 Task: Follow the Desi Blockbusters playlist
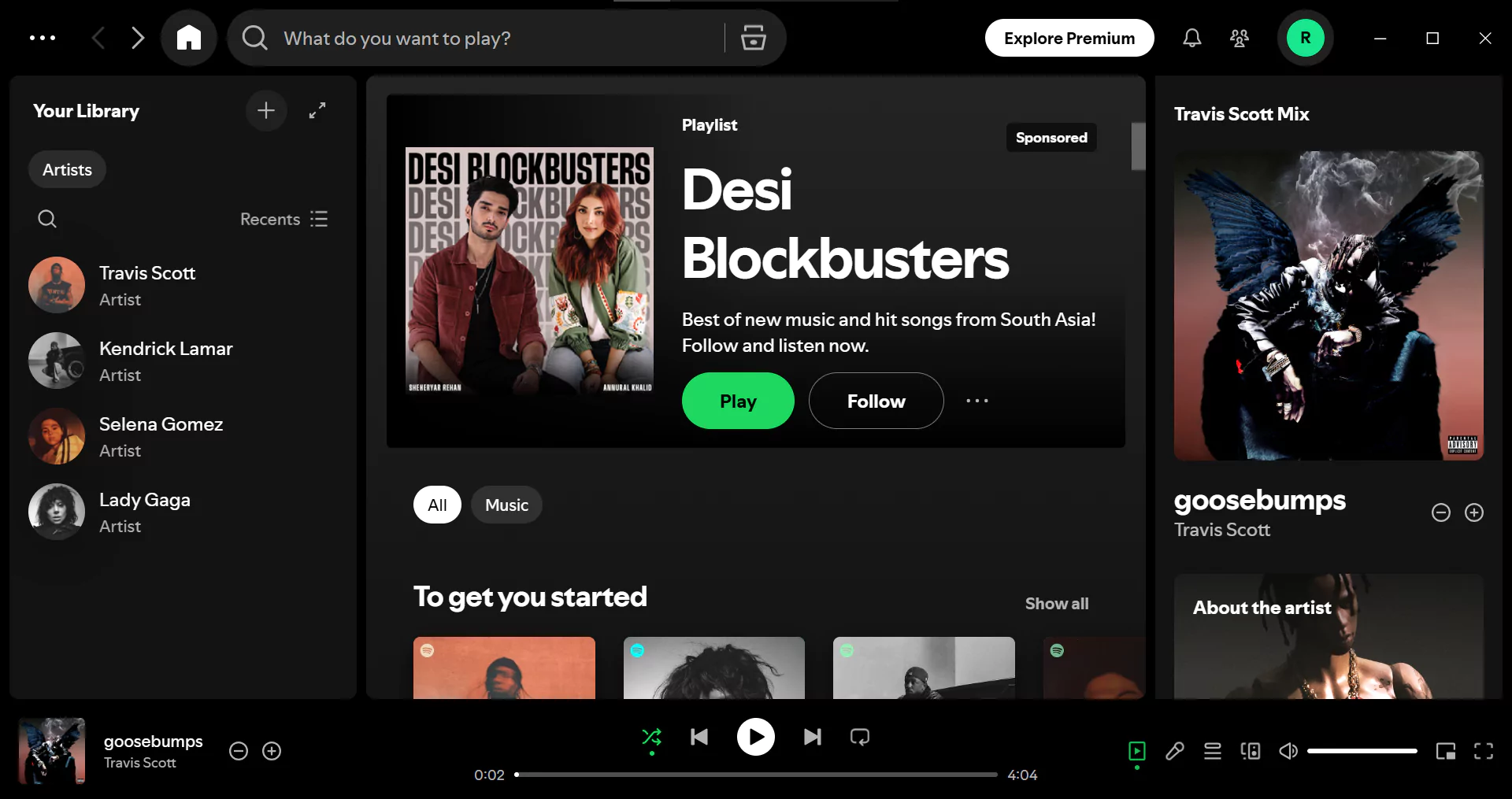[876, 401]
